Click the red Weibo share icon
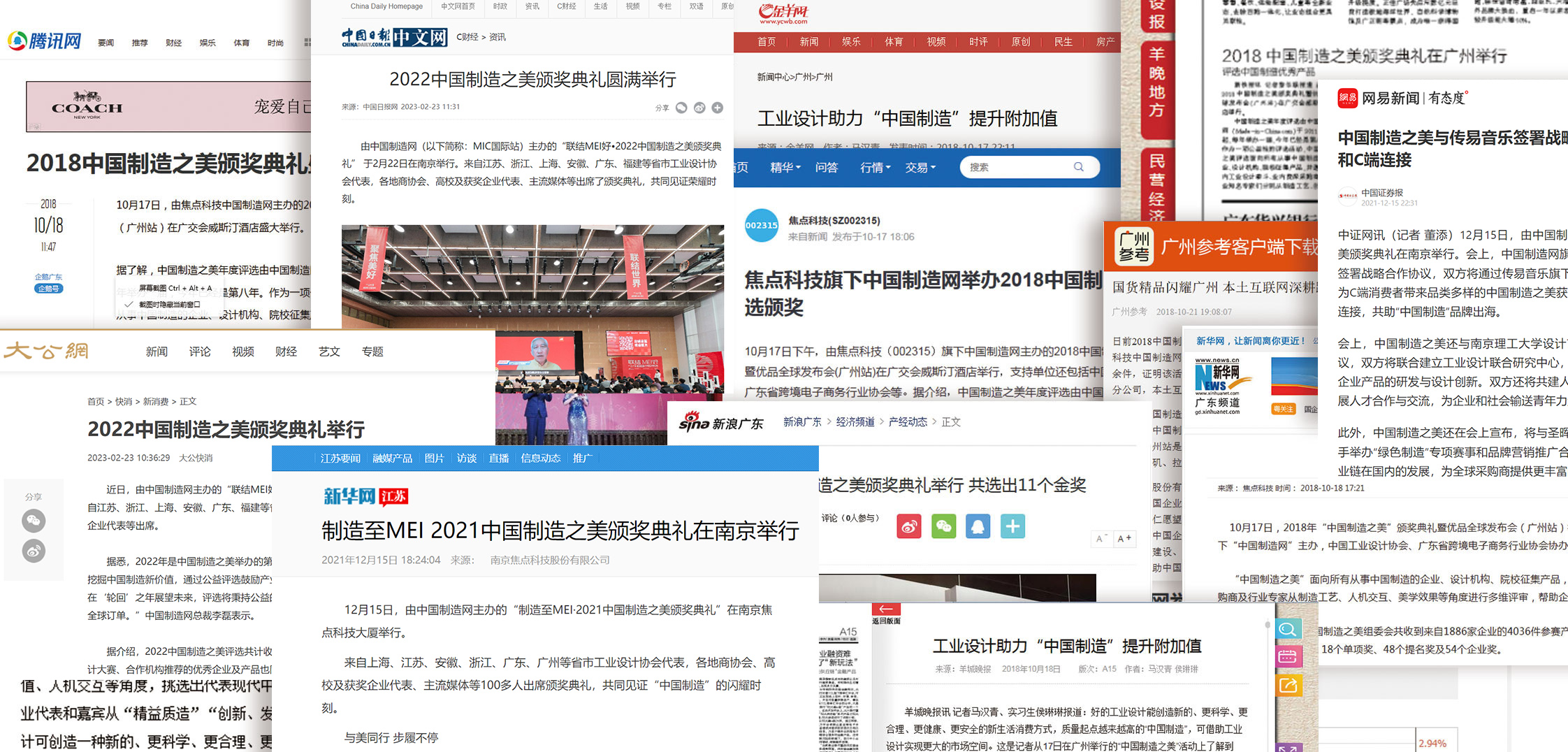Screen dimensions: 1568x752 pyautogui.click(x=908, y=526)
